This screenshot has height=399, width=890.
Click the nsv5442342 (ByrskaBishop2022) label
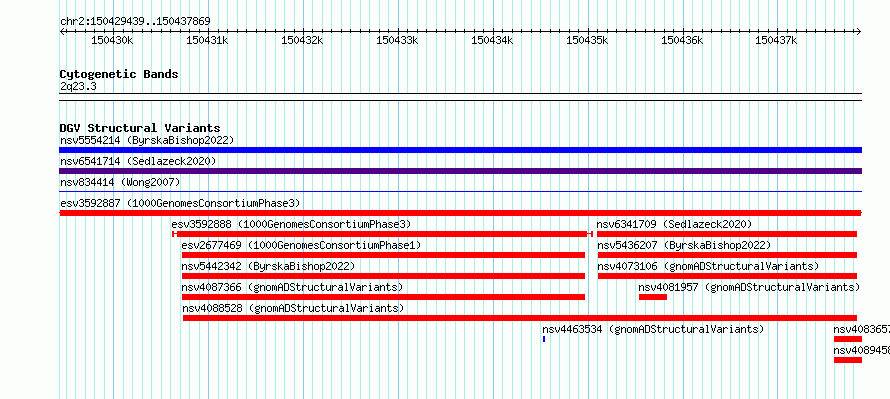click(x=268, y=266)
